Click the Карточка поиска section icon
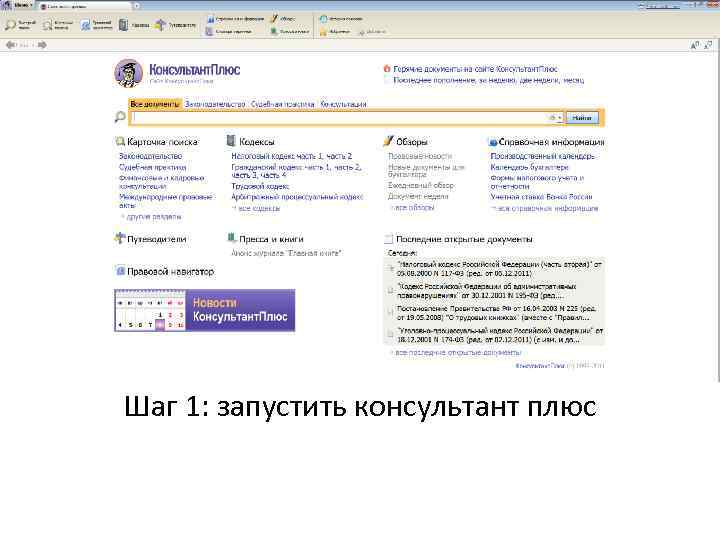This screenshot has height=540, width=720. pos(120,141)
